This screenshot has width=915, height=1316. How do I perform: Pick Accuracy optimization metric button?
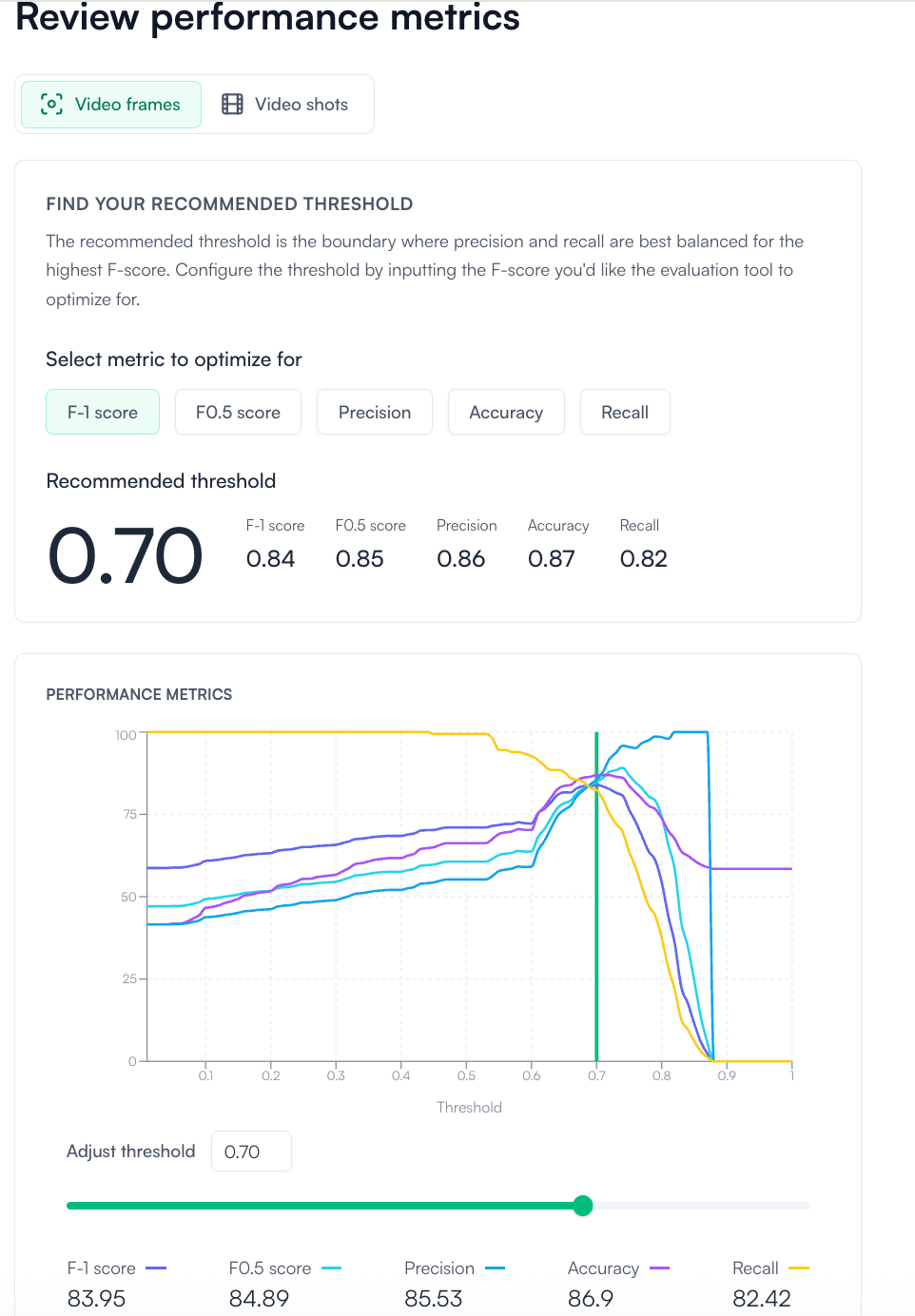pos(506,413)
